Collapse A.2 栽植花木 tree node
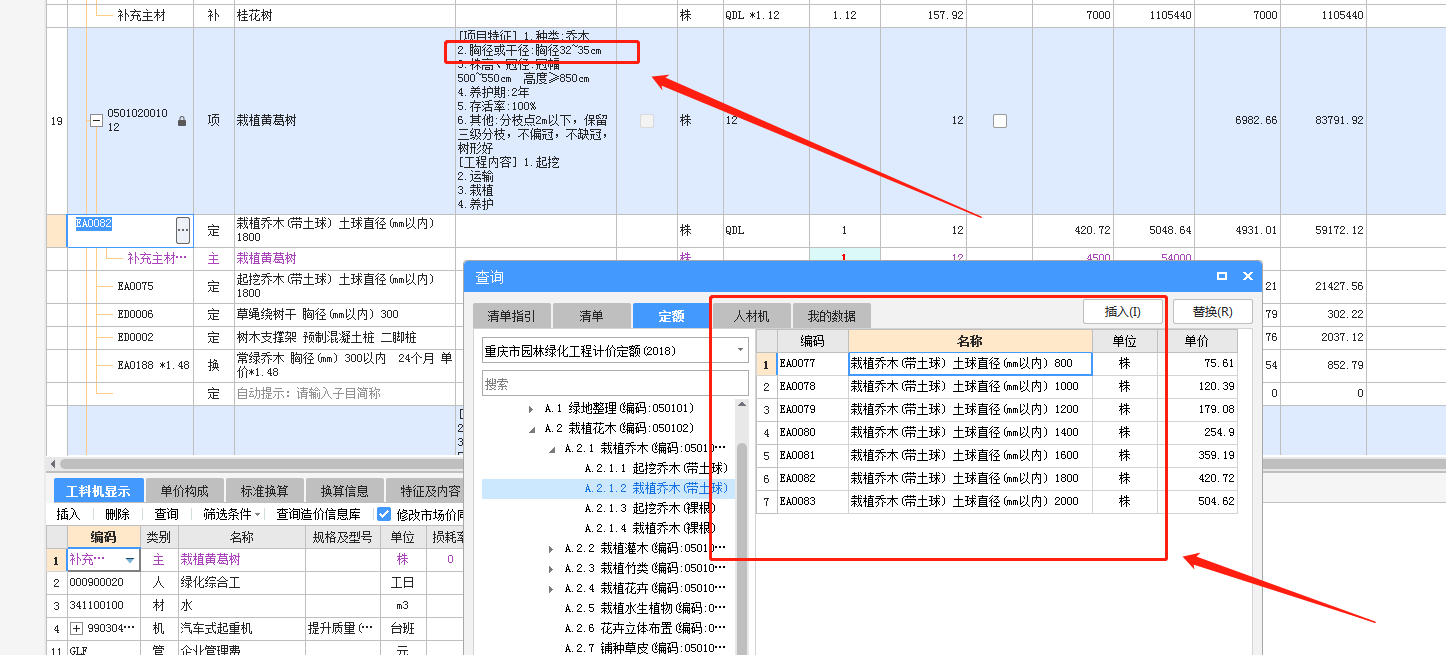The height and width of the screenshot is (655, 1446). pos(531,429)
